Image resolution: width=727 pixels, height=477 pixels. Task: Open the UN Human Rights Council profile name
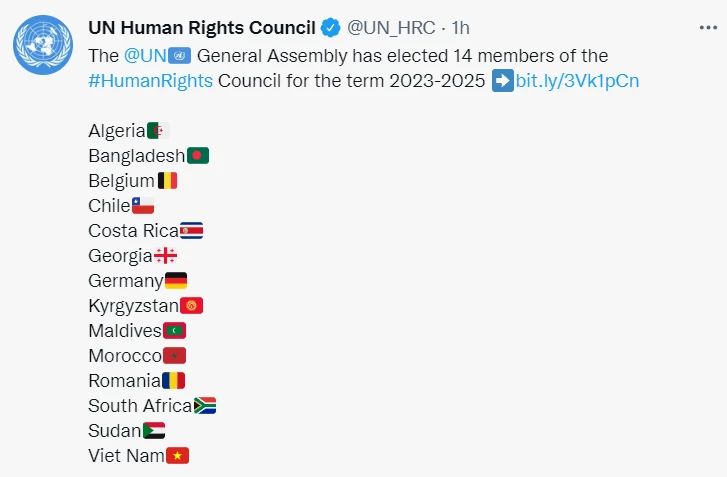(202, 27)
